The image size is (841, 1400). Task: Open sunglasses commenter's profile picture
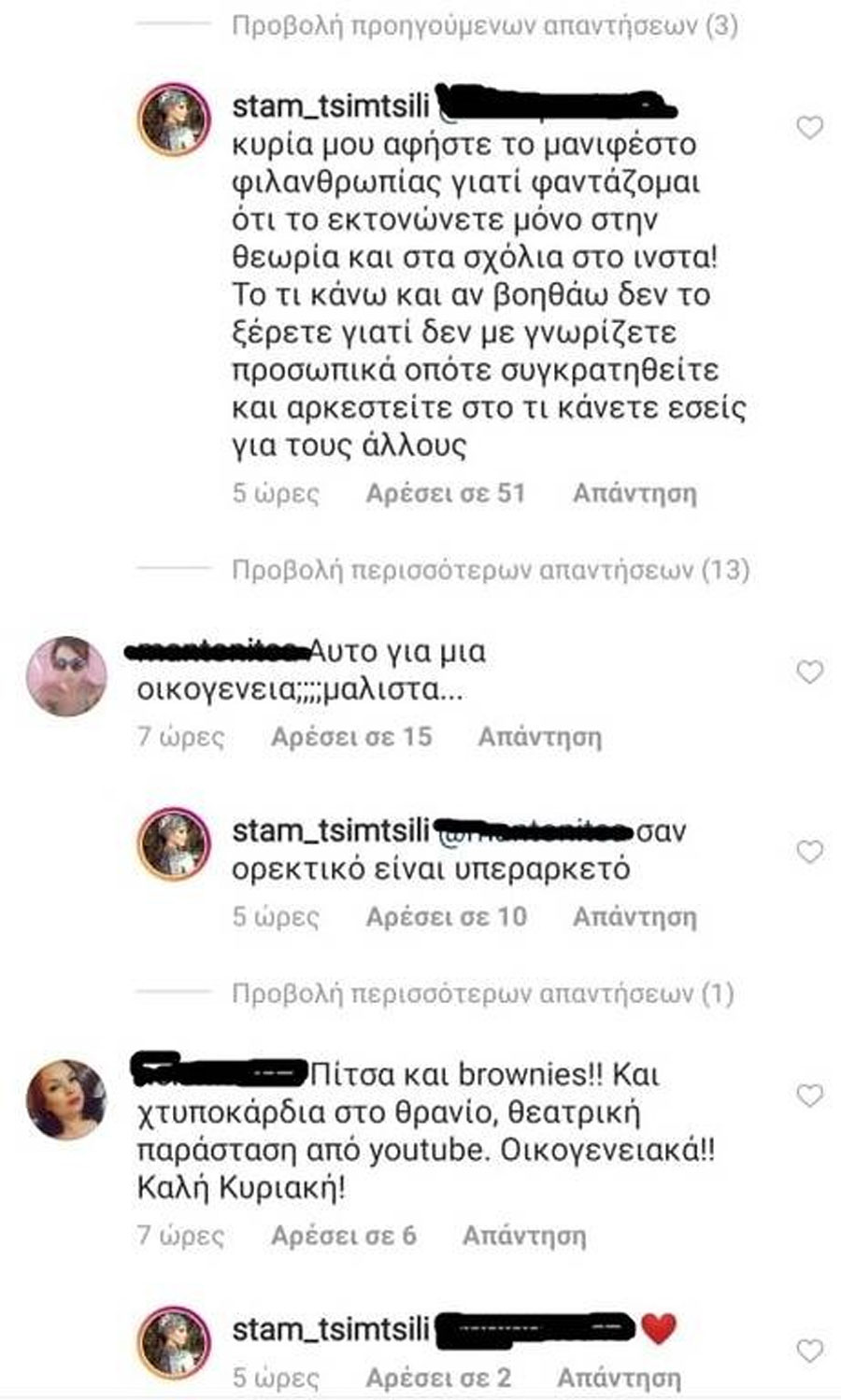(65, 676)
